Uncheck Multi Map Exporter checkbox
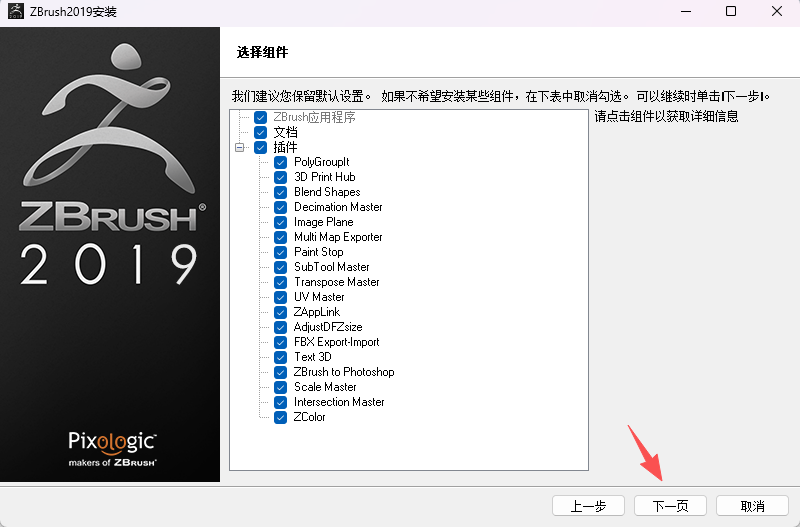 tap(281, 237)
